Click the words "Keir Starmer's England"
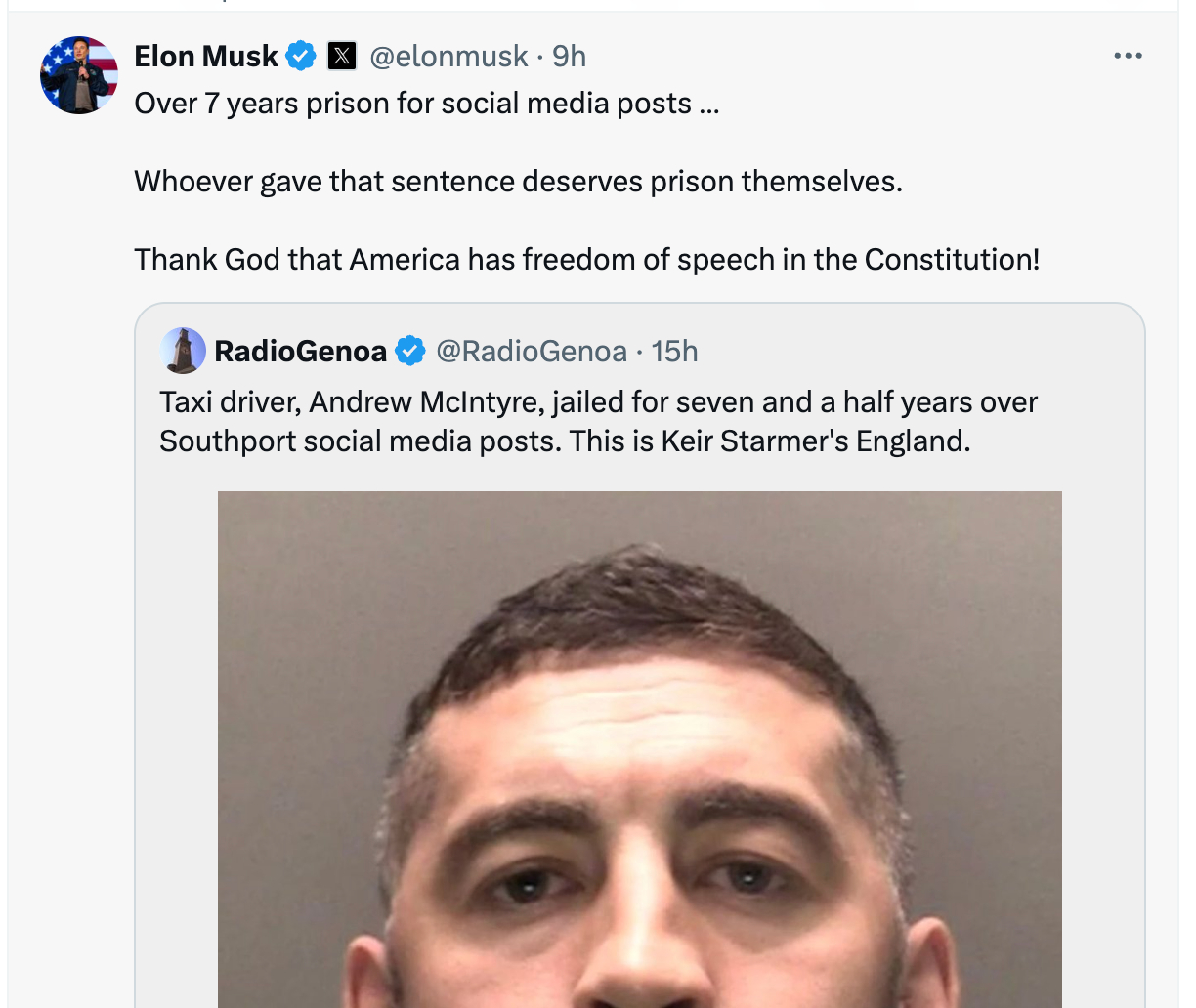The image size is (1196, 1008). [x=816, y=441]
